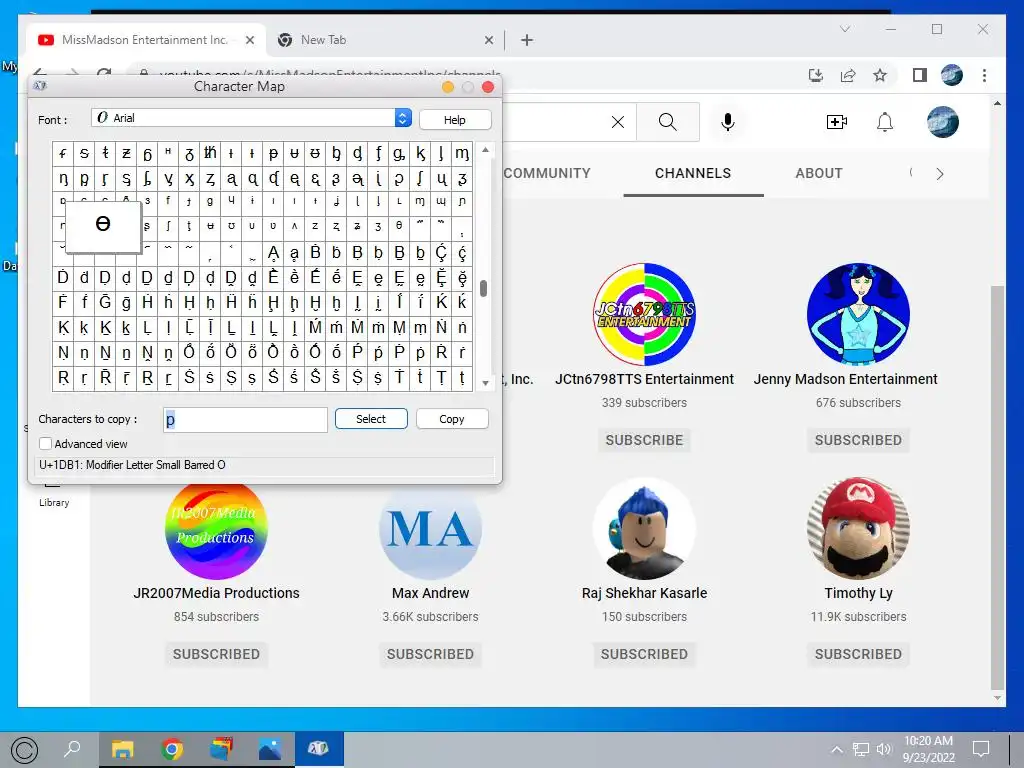This screenshot has height=768, width=1024.
Task: Click the Characters to copy input field
Action: point(245,419)
